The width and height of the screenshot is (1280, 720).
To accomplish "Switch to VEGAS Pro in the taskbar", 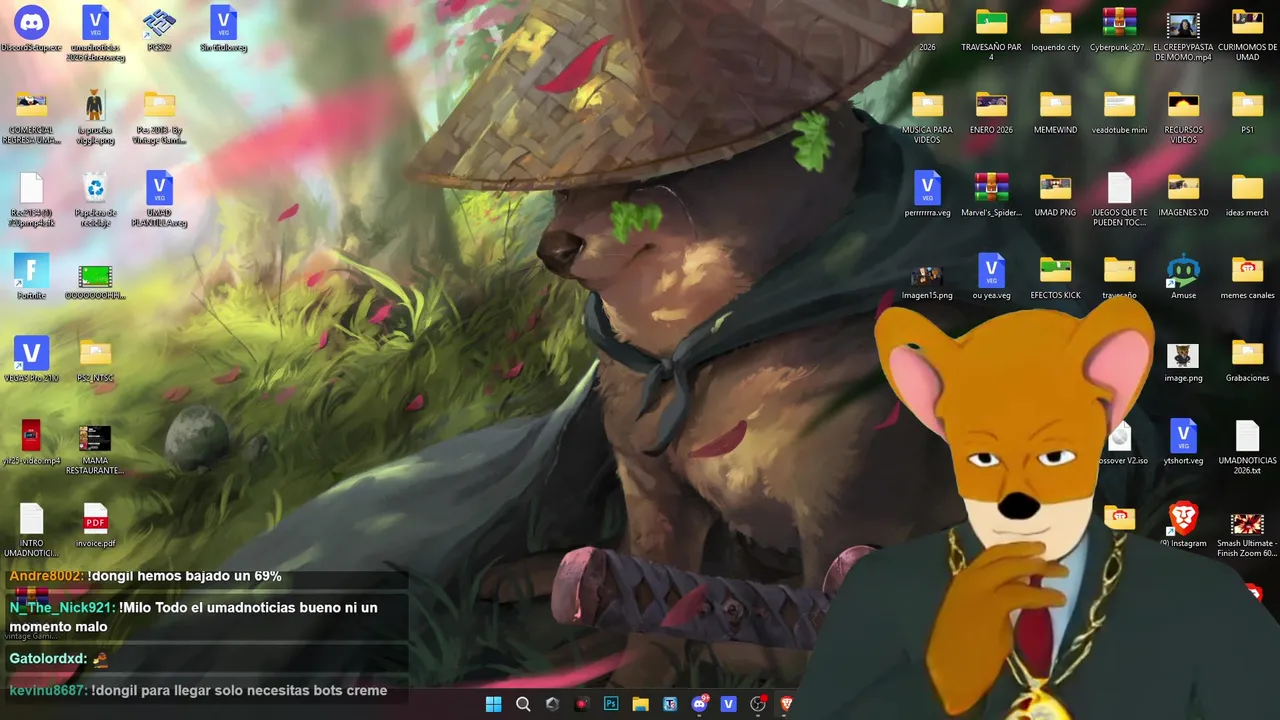I will pos(728,704).
